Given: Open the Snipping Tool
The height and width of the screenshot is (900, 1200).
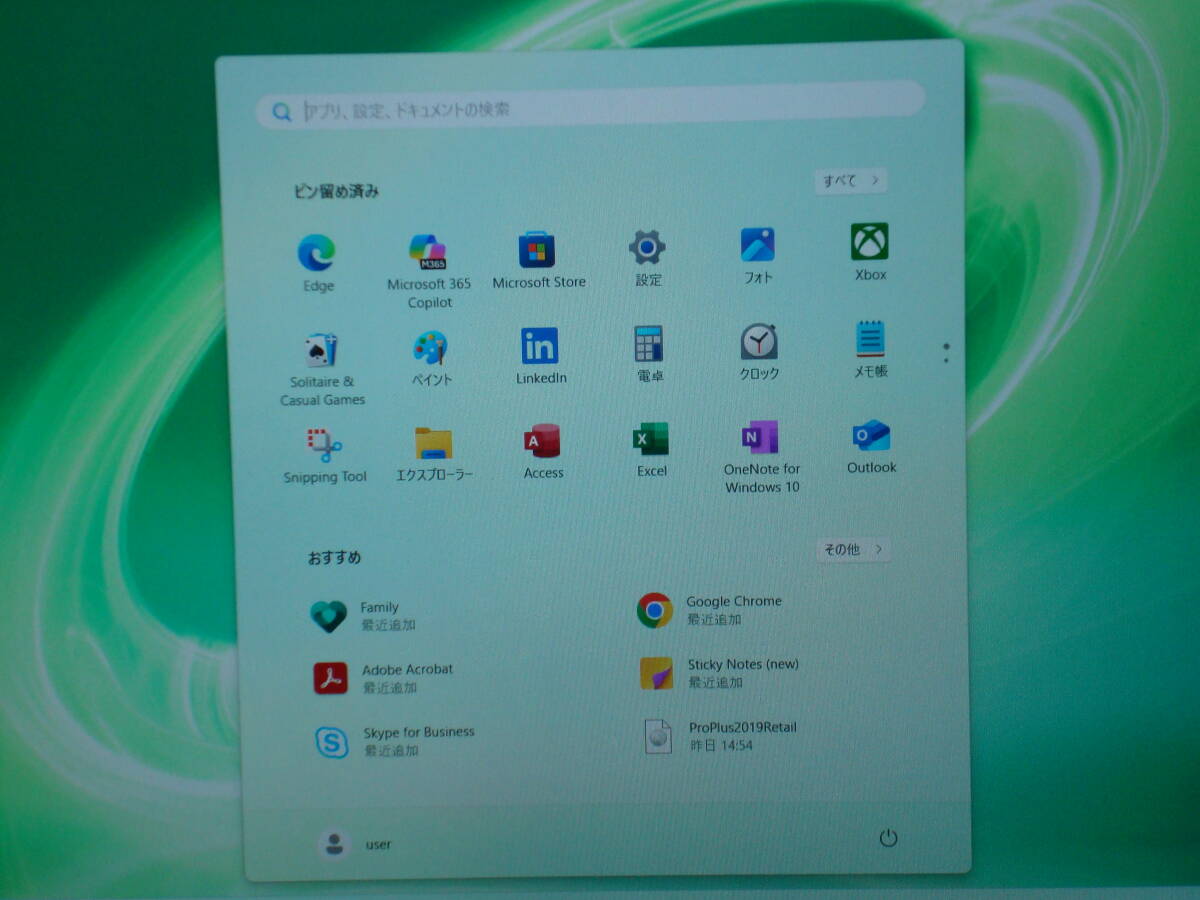Looking at the screenshot, I should (x=324, y=445).
